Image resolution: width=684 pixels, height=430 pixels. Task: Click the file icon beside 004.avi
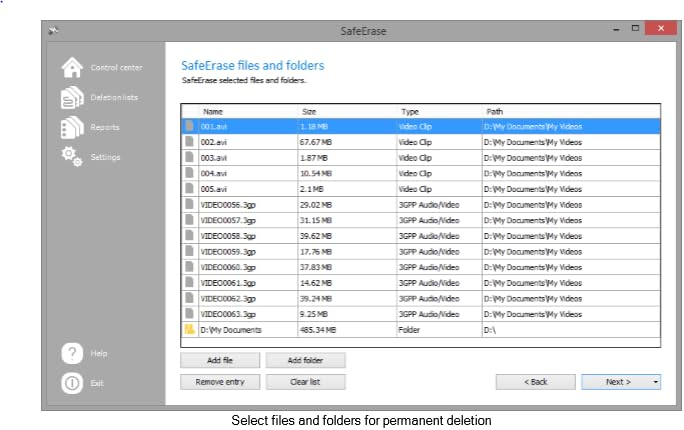tap(189, 173)
